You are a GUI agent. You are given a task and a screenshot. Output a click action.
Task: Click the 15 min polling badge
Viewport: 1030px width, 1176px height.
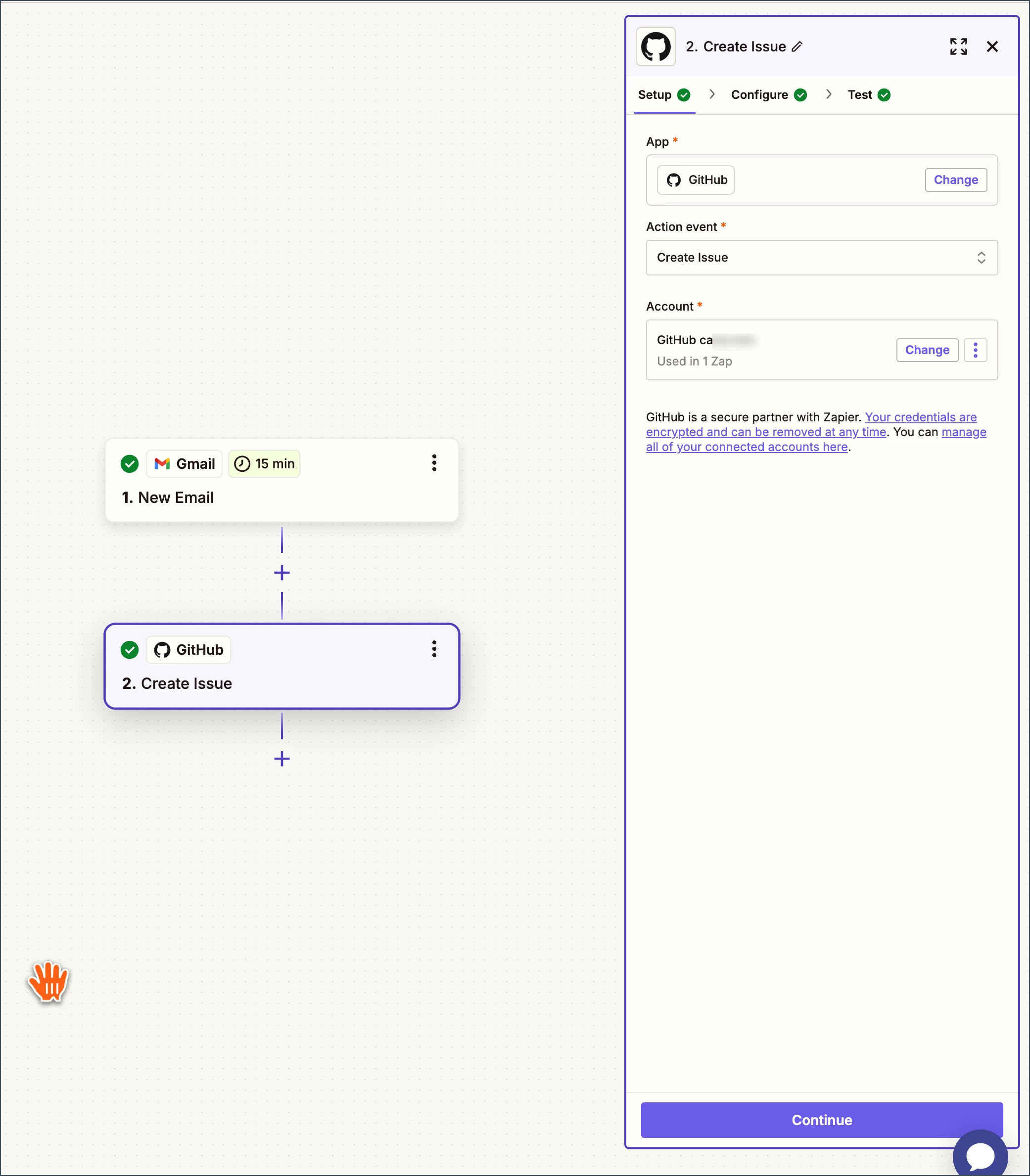[x=264, y=463]
